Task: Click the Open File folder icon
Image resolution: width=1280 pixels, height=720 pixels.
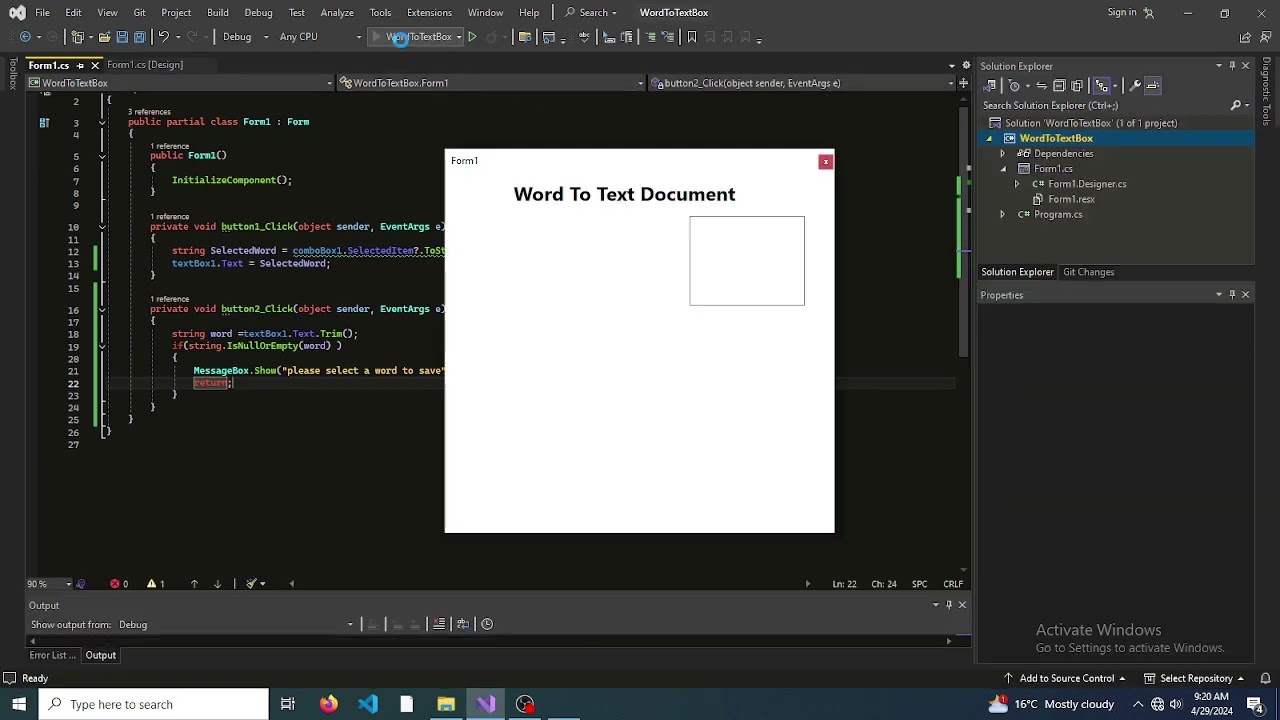Action: (104, 37)
